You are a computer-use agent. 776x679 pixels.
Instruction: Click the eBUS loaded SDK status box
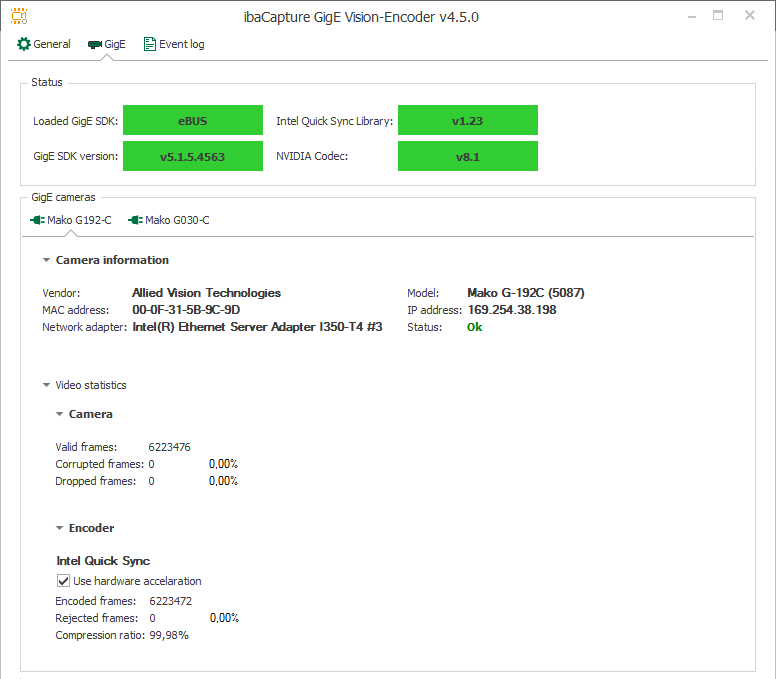coord(193,120)
